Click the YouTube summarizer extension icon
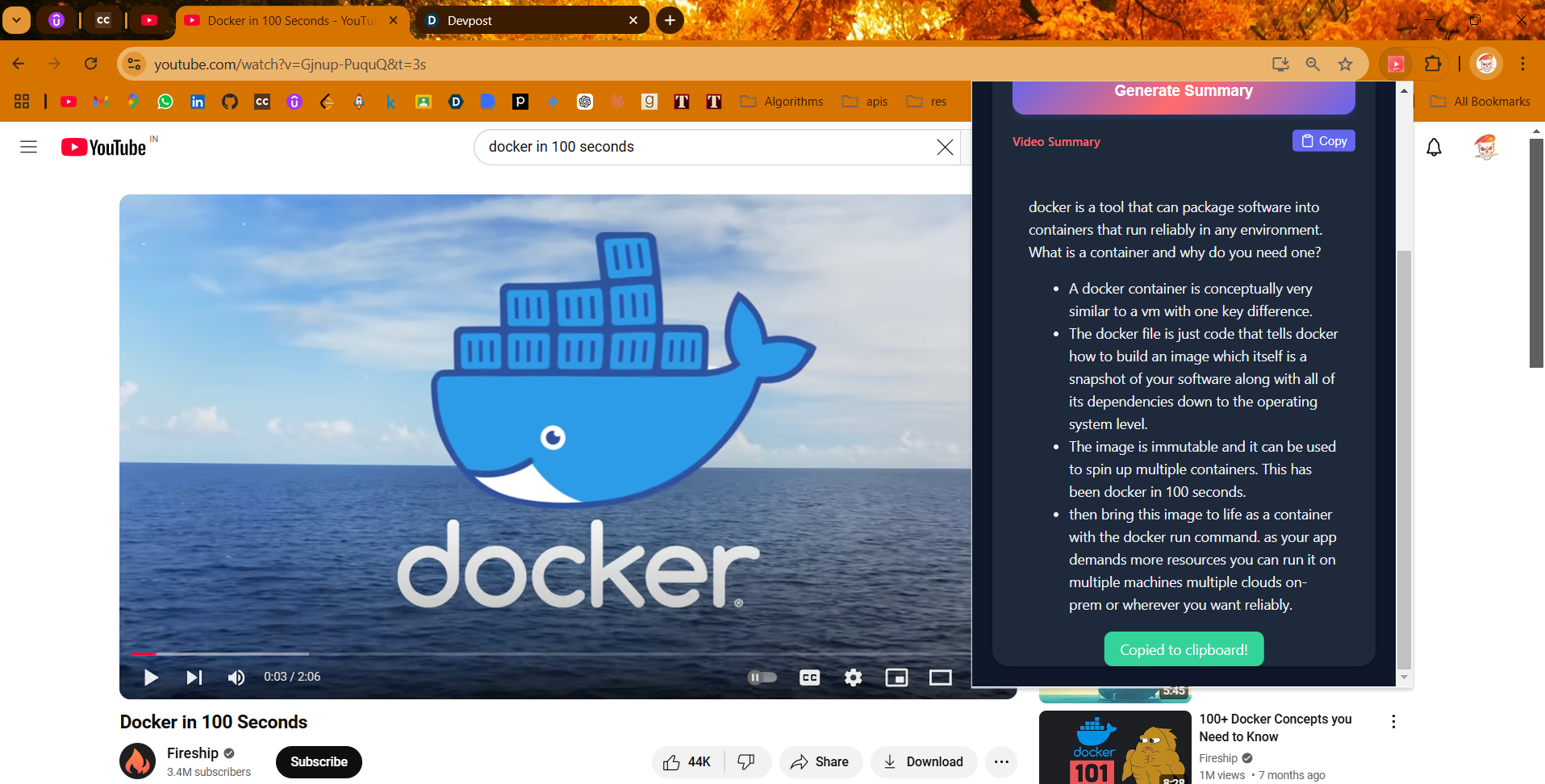Viewport: 1545px width, 784px height. pos(1396,64)
